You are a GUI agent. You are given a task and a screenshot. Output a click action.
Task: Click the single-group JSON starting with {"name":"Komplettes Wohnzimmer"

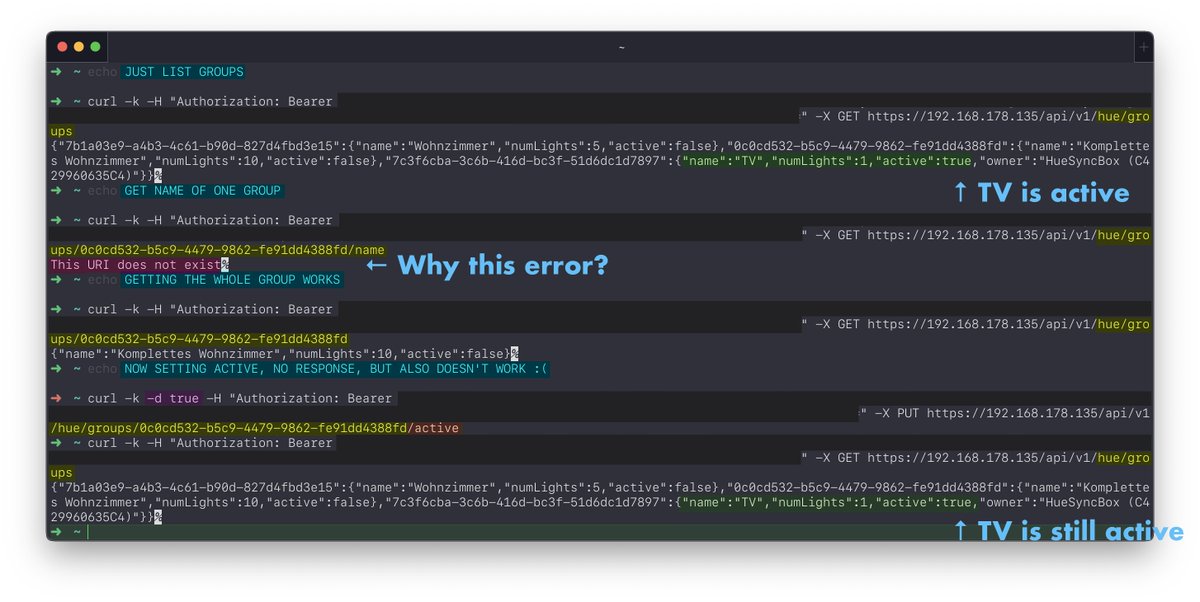point(280,354)
